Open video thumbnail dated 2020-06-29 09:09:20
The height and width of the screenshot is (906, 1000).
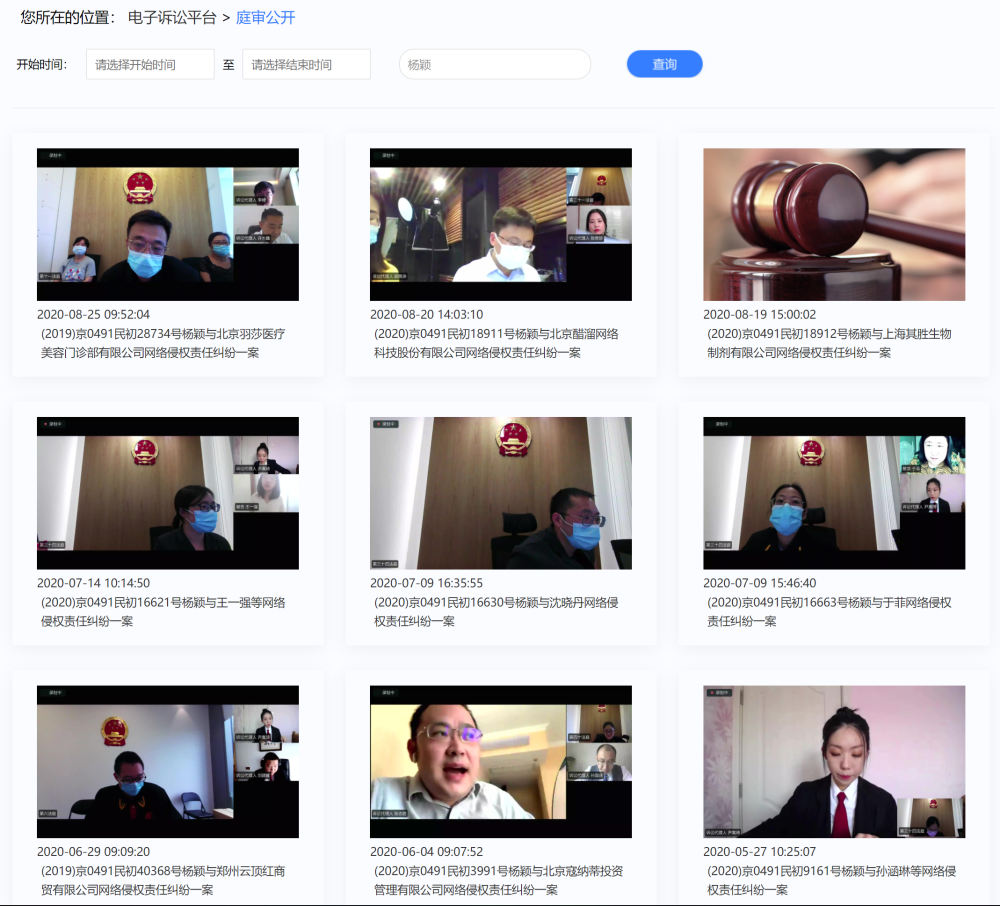tap(168, 761)
